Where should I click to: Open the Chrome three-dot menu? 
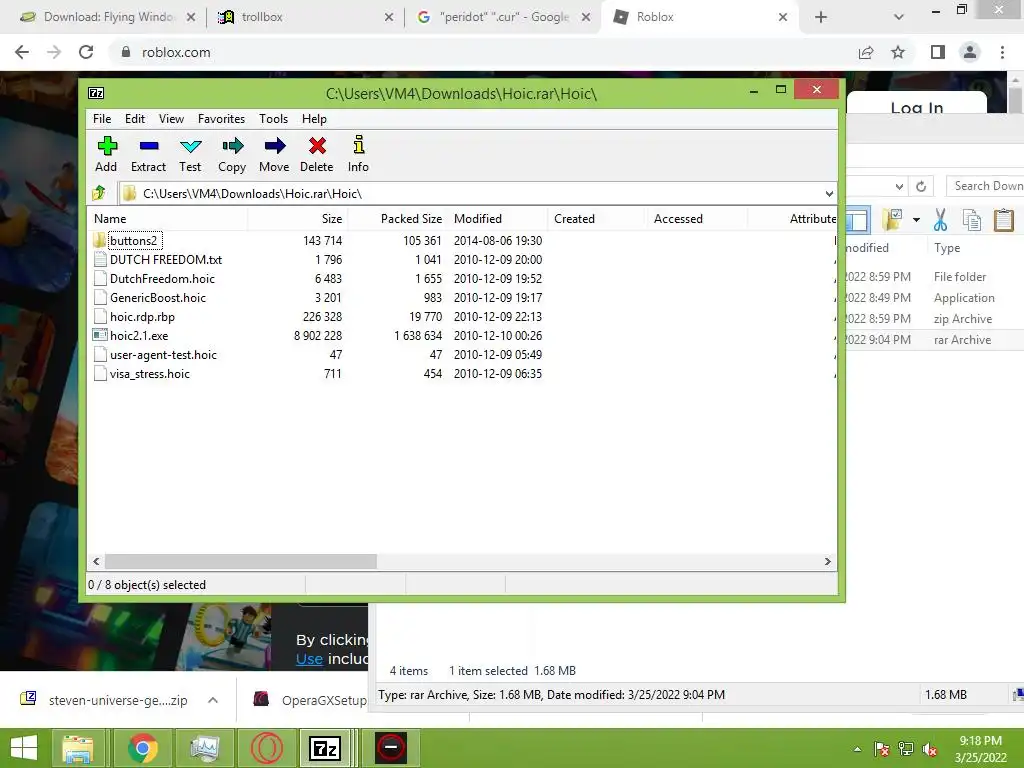(1002, 52)
